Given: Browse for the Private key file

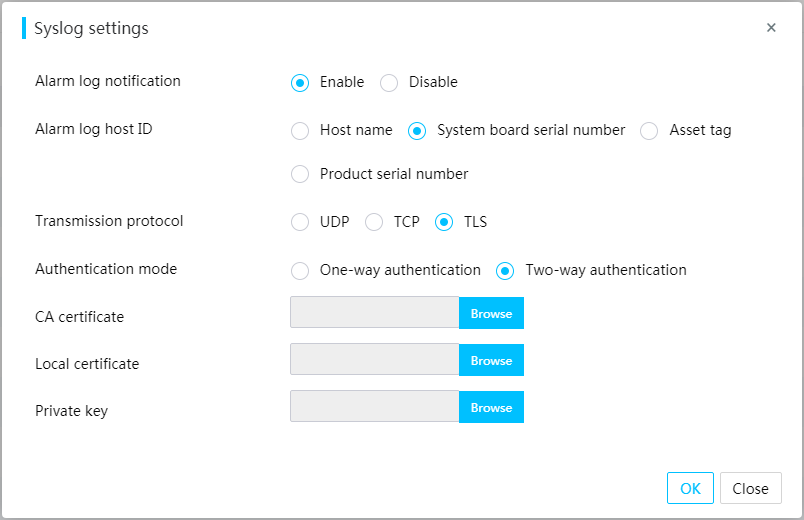Looking at the screenshot, I should (491, 407).
